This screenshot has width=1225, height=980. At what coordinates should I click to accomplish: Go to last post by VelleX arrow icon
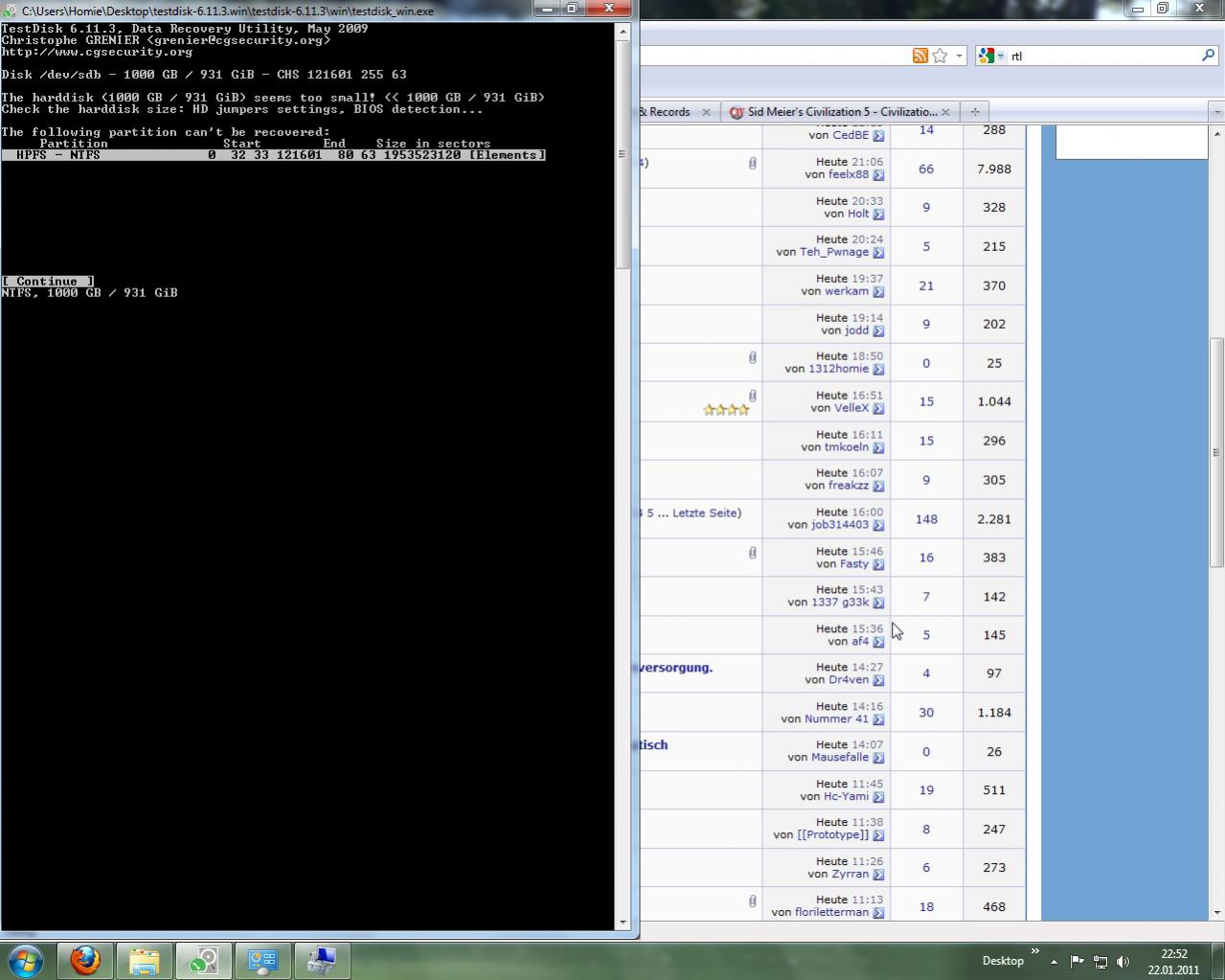pos(878,408)
